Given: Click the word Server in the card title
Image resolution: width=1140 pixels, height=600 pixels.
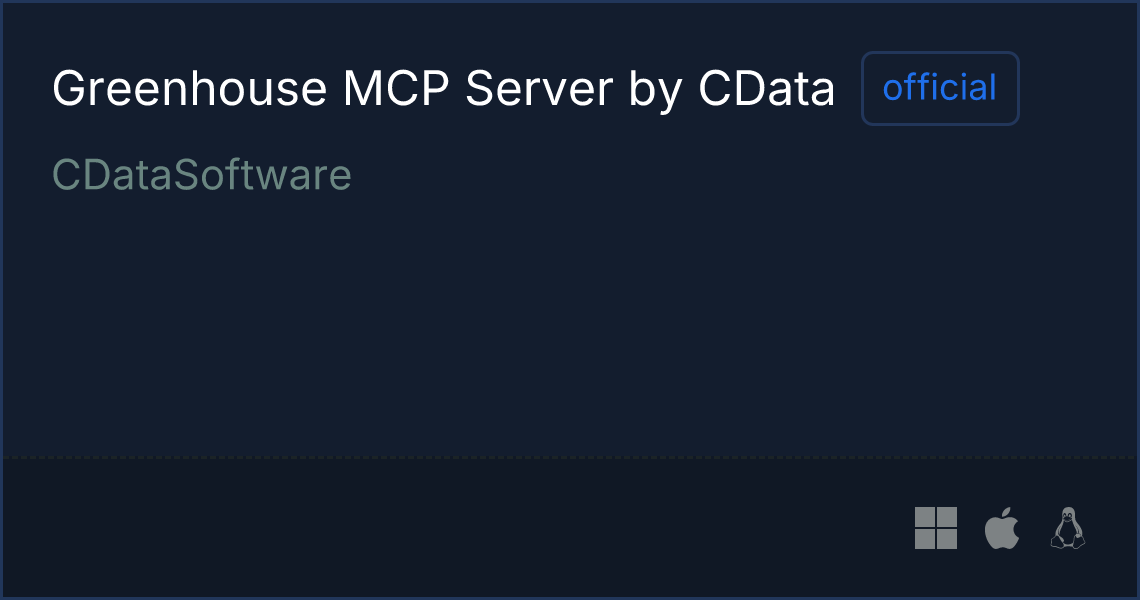Looking at the screenshot, I should click(539, 89).
